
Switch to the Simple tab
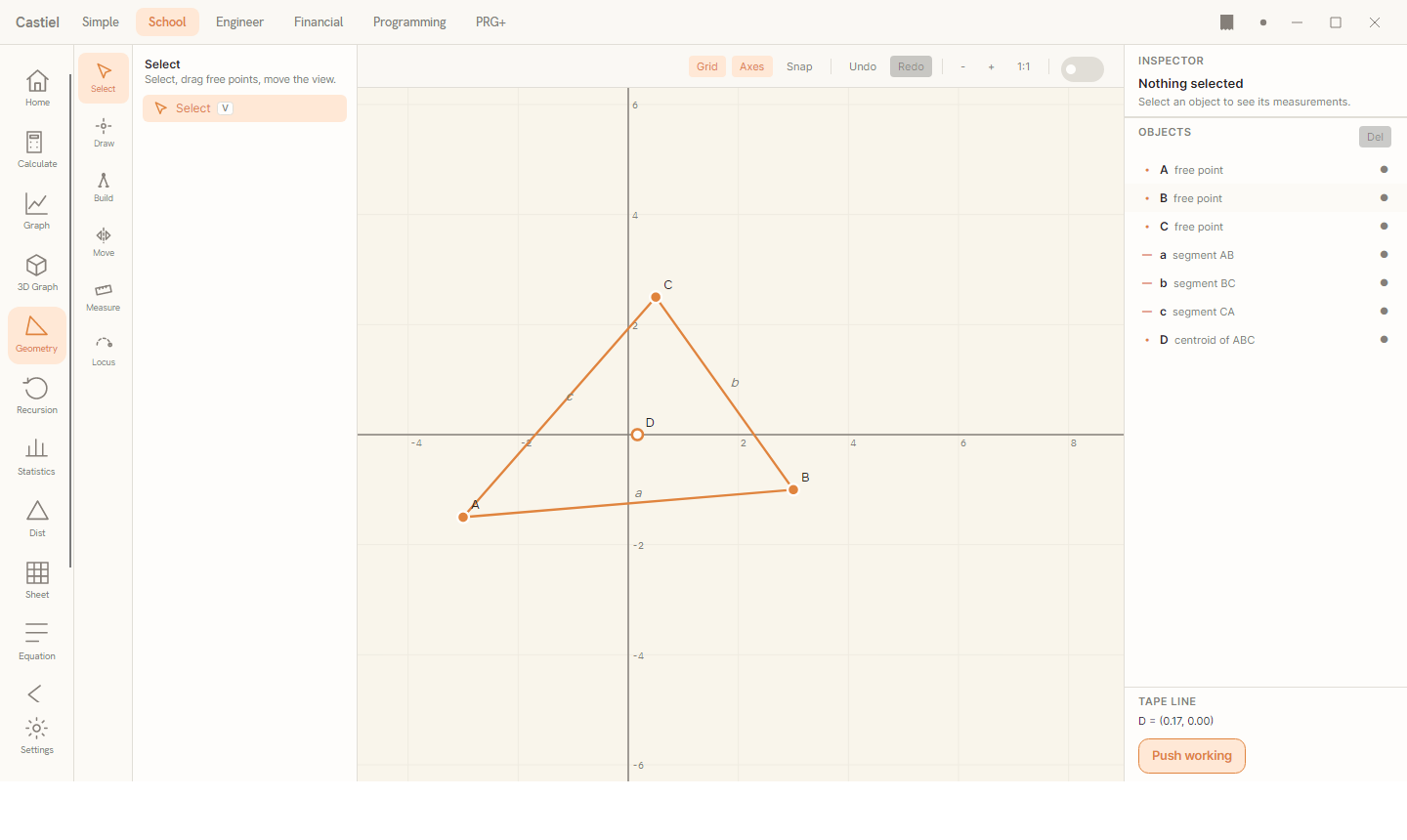tap(101, 21)
